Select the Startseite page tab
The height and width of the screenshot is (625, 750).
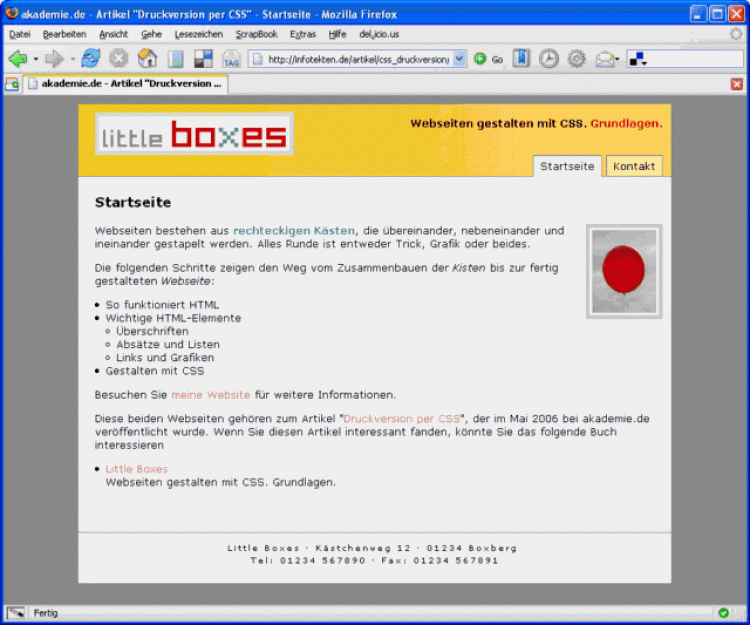(x=567, y=166)
